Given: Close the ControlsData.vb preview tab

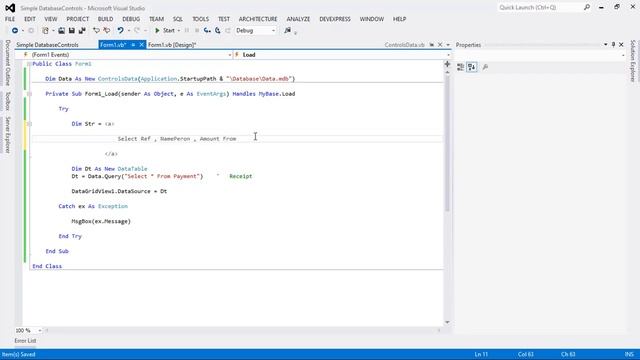Looking at the screenshot, I should (440, 45).
